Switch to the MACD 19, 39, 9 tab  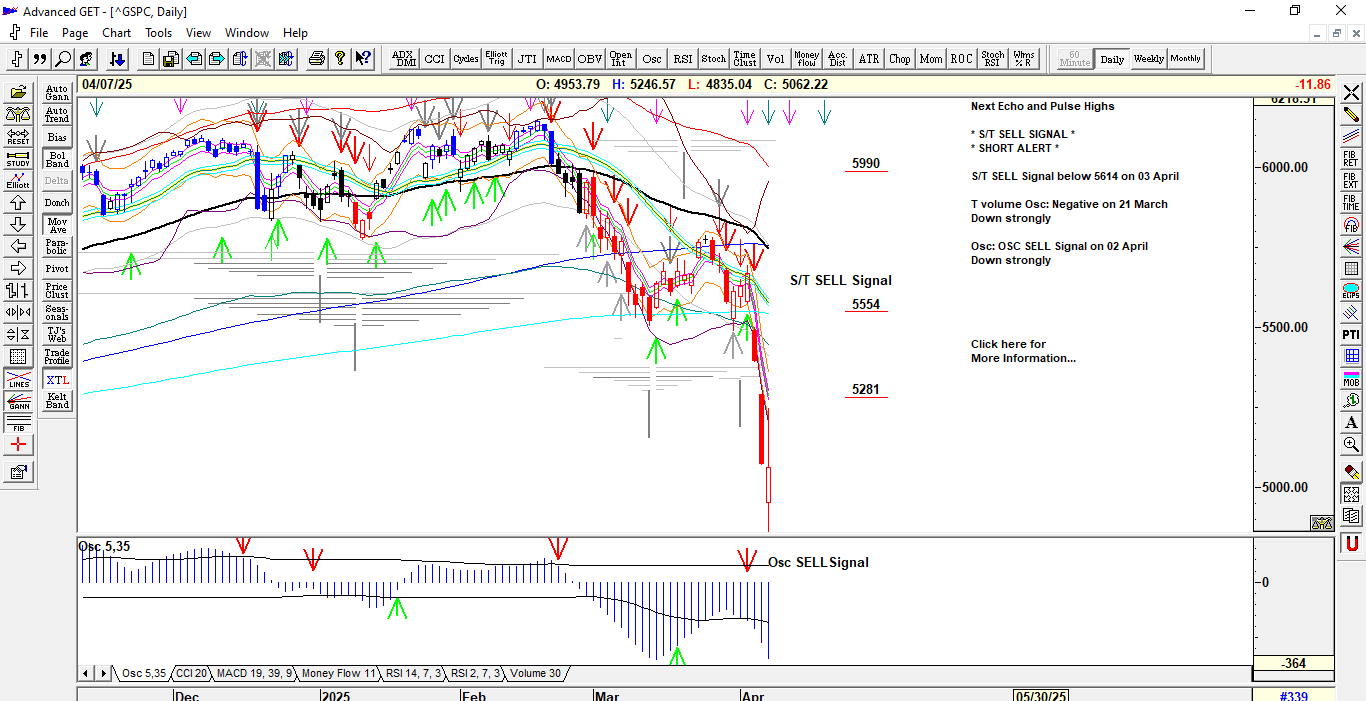coord(254,674)
